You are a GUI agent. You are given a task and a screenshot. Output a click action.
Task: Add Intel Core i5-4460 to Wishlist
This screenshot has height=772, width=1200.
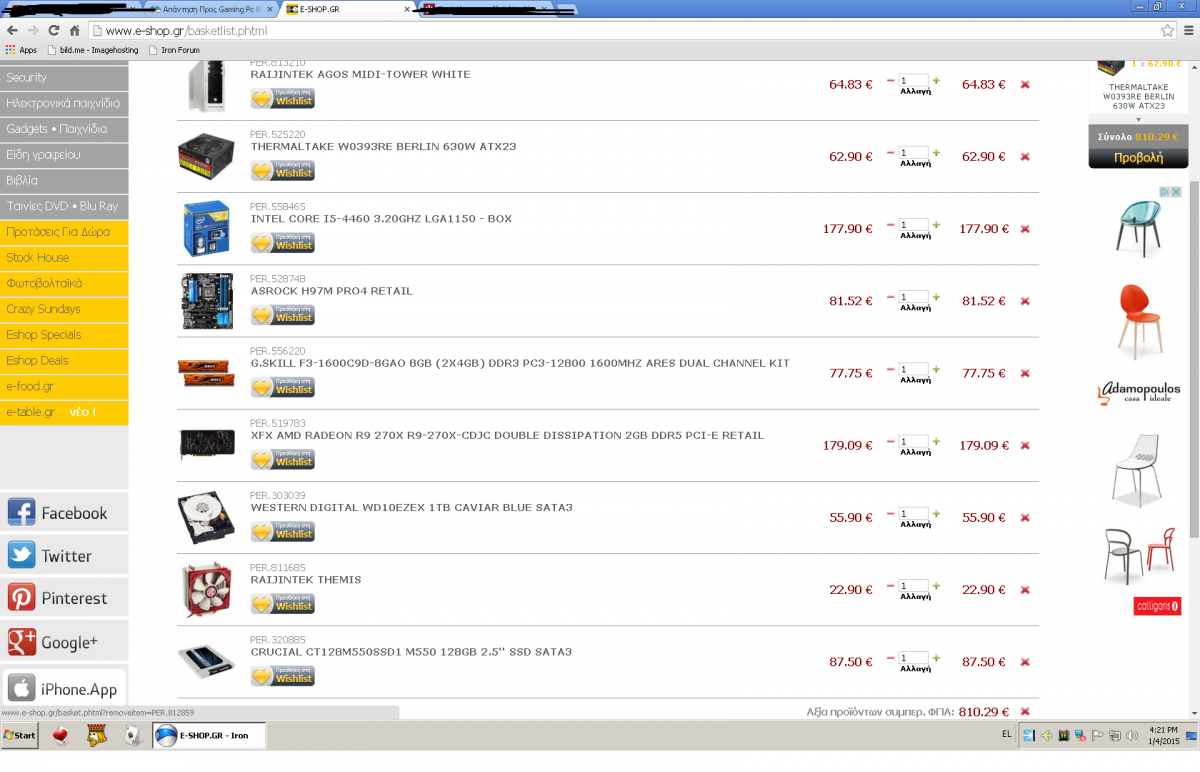coord(283,243)
